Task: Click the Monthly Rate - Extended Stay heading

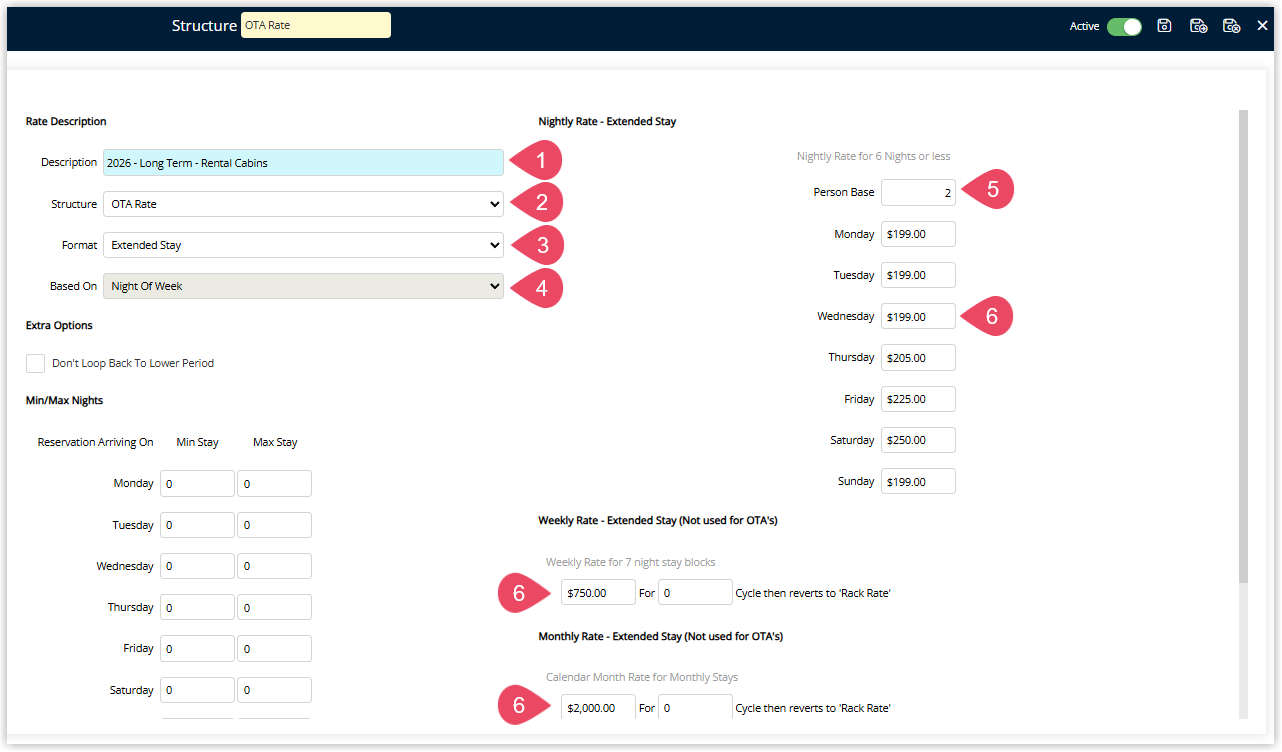Action: [x=660, y=636]
